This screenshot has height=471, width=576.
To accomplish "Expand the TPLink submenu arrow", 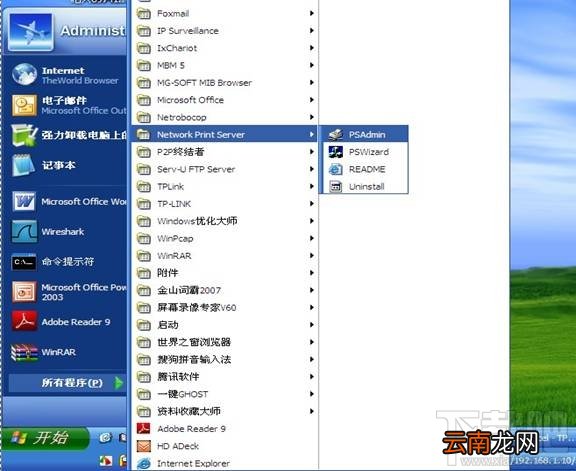I will [312, 186].
